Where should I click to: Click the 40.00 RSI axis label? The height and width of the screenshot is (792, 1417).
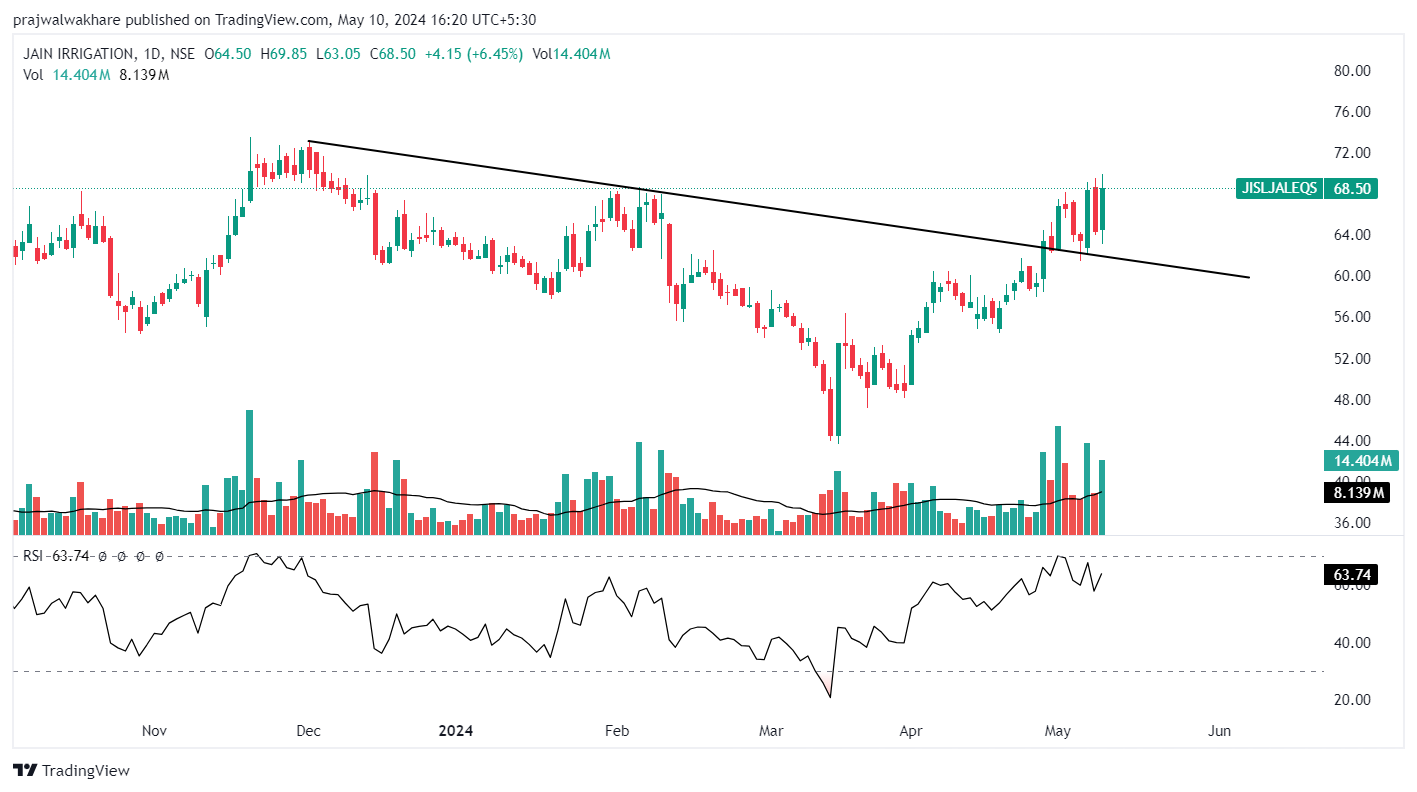coord(1352,643)
